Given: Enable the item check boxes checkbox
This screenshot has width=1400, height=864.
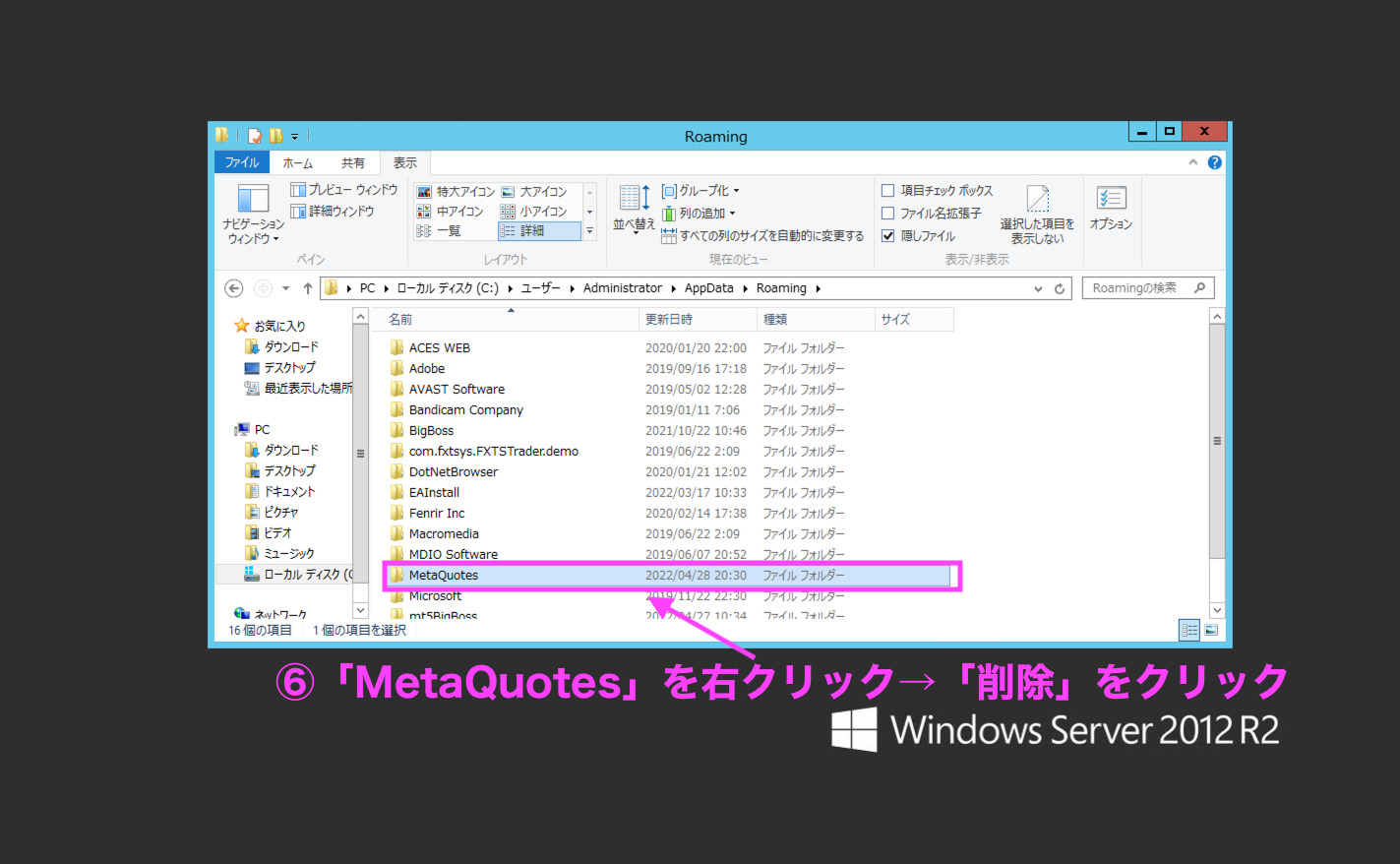Looking at the screenshot, I should tap(888, 191).
